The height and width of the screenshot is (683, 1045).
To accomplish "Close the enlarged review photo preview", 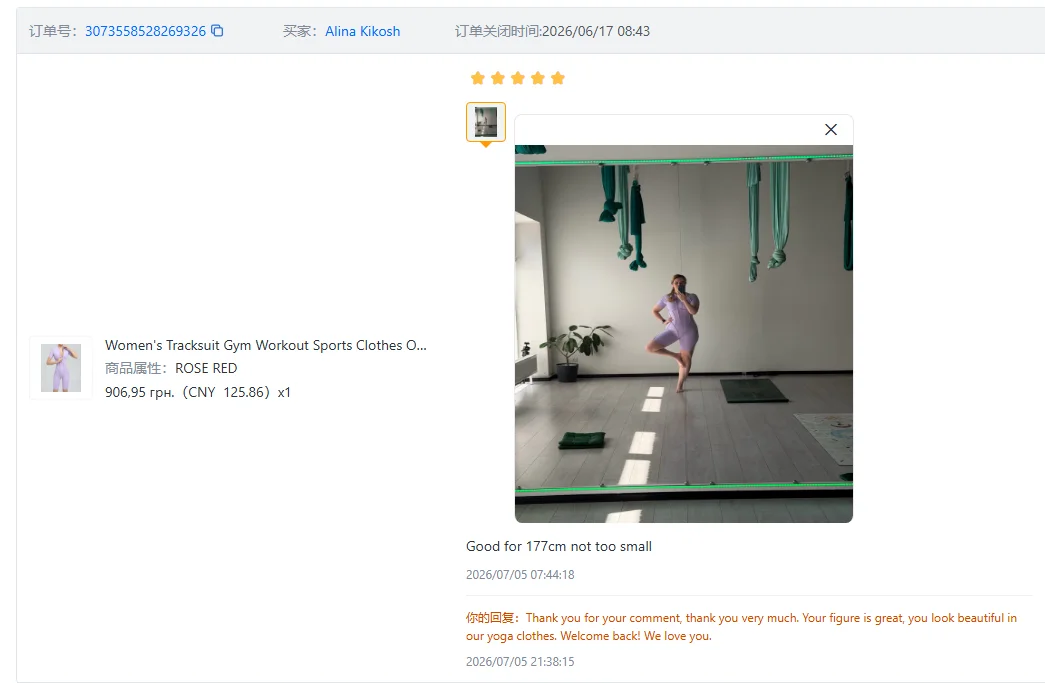I will click(x=830, y=129).
